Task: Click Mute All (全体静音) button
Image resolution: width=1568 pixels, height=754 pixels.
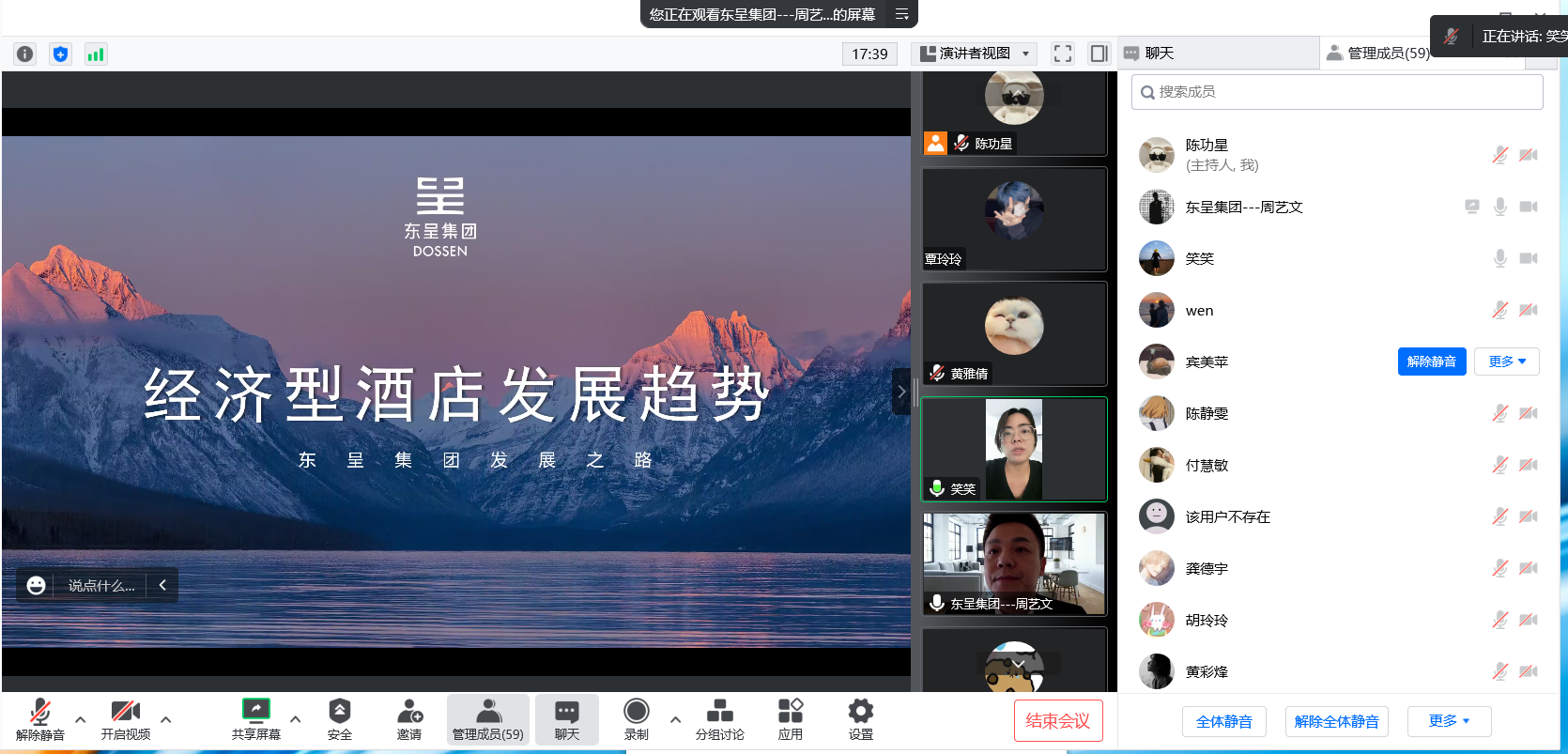Action: pyautogui.click(x=1223, y=721)
